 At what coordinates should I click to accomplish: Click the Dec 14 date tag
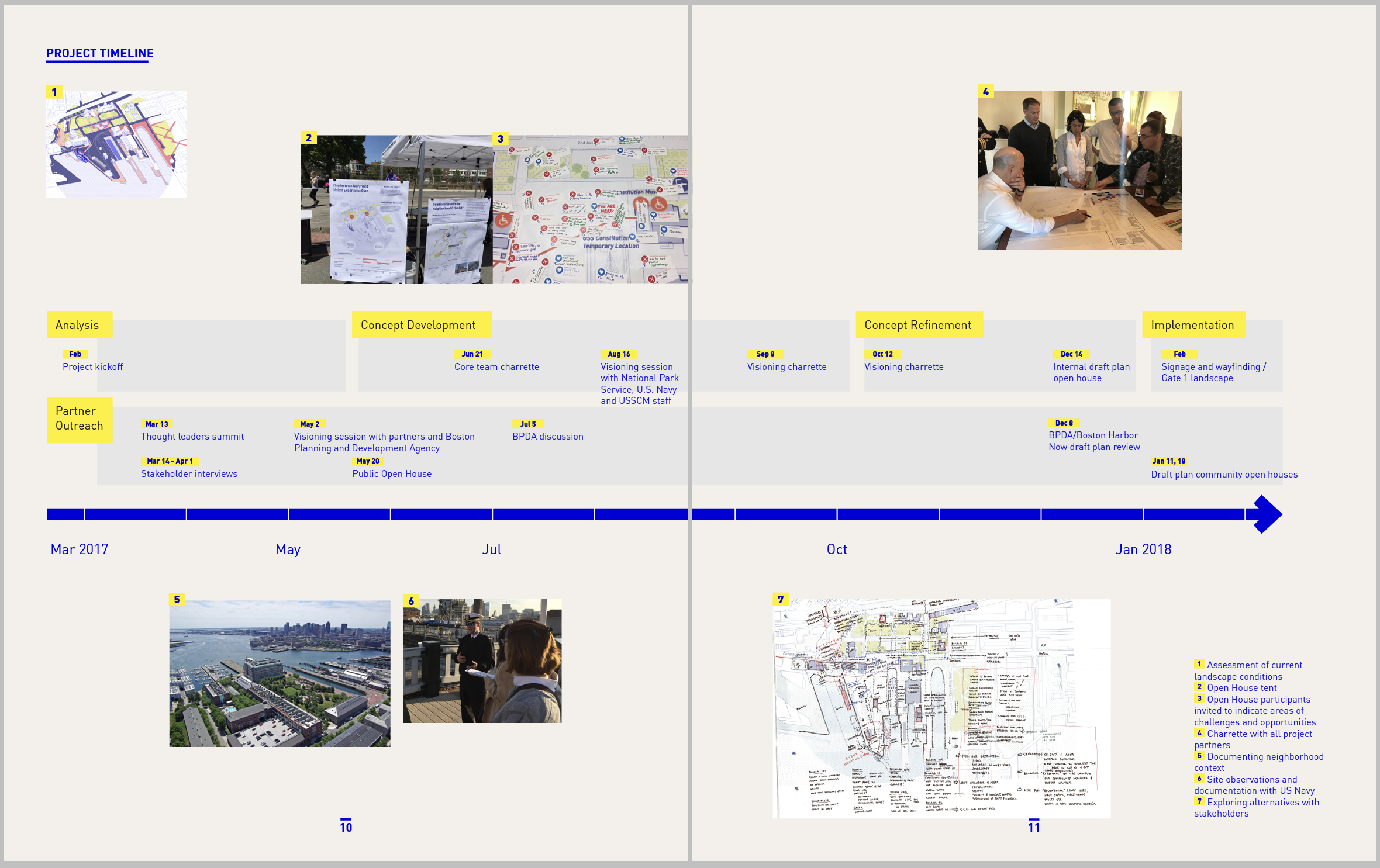point(1071,354)
